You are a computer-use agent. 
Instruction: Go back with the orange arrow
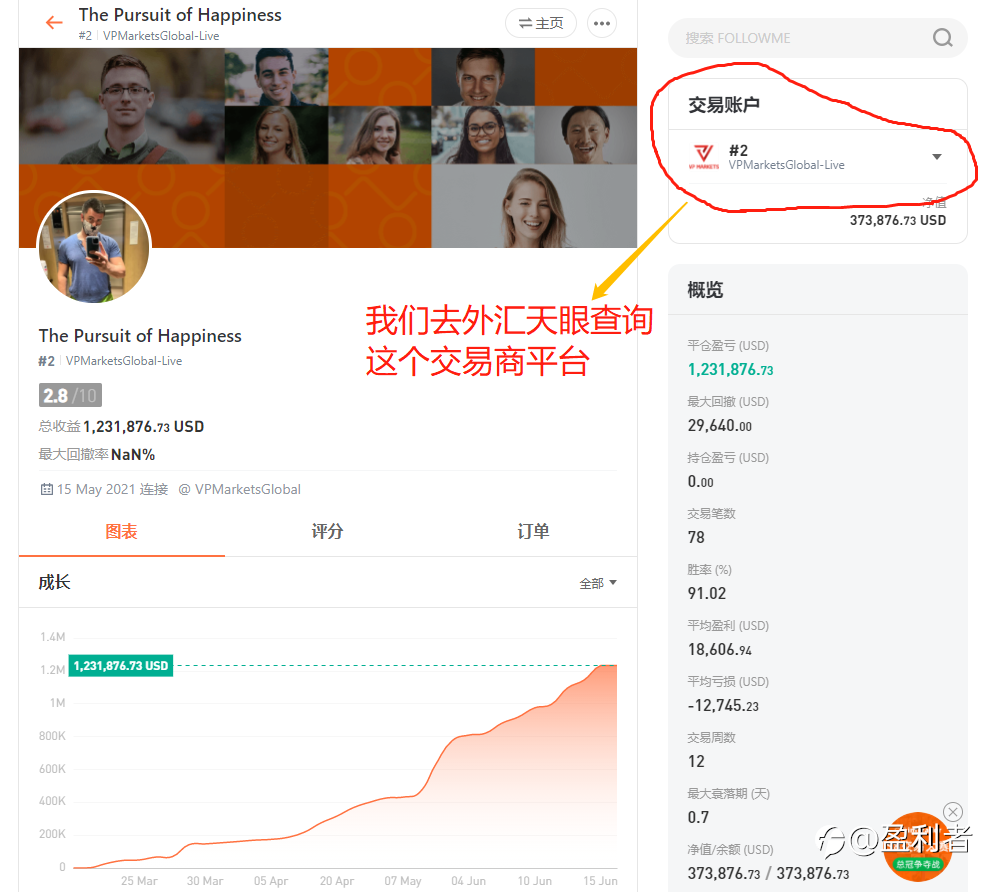point(55,23)
